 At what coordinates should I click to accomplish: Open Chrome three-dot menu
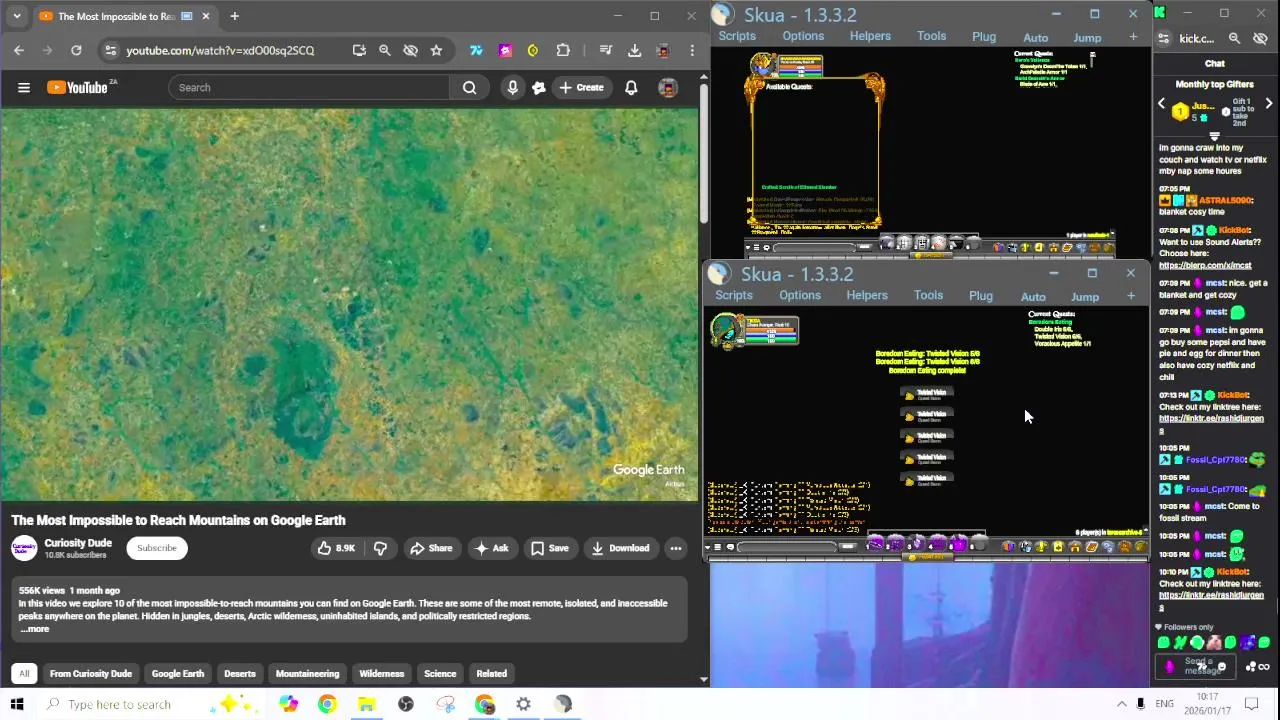(x=692, y=50)
